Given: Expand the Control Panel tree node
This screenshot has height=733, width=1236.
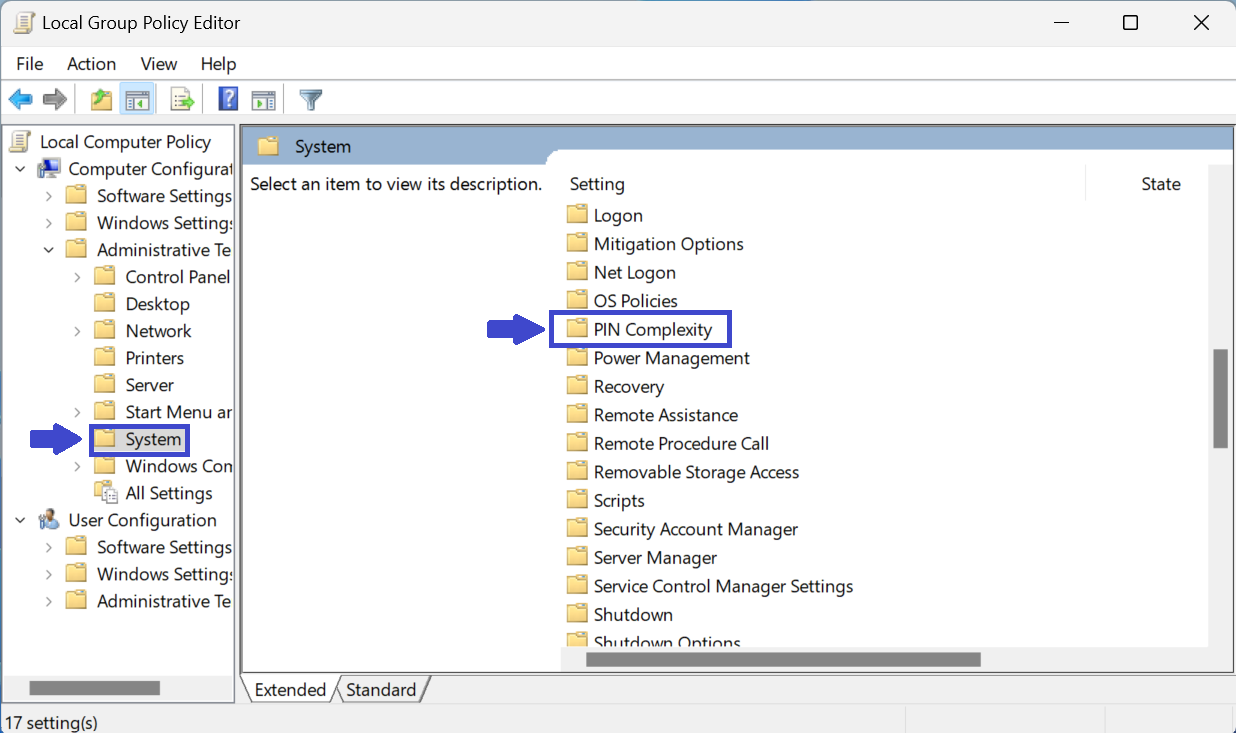Looking at the screenshot, I should (x=77, y=277).
